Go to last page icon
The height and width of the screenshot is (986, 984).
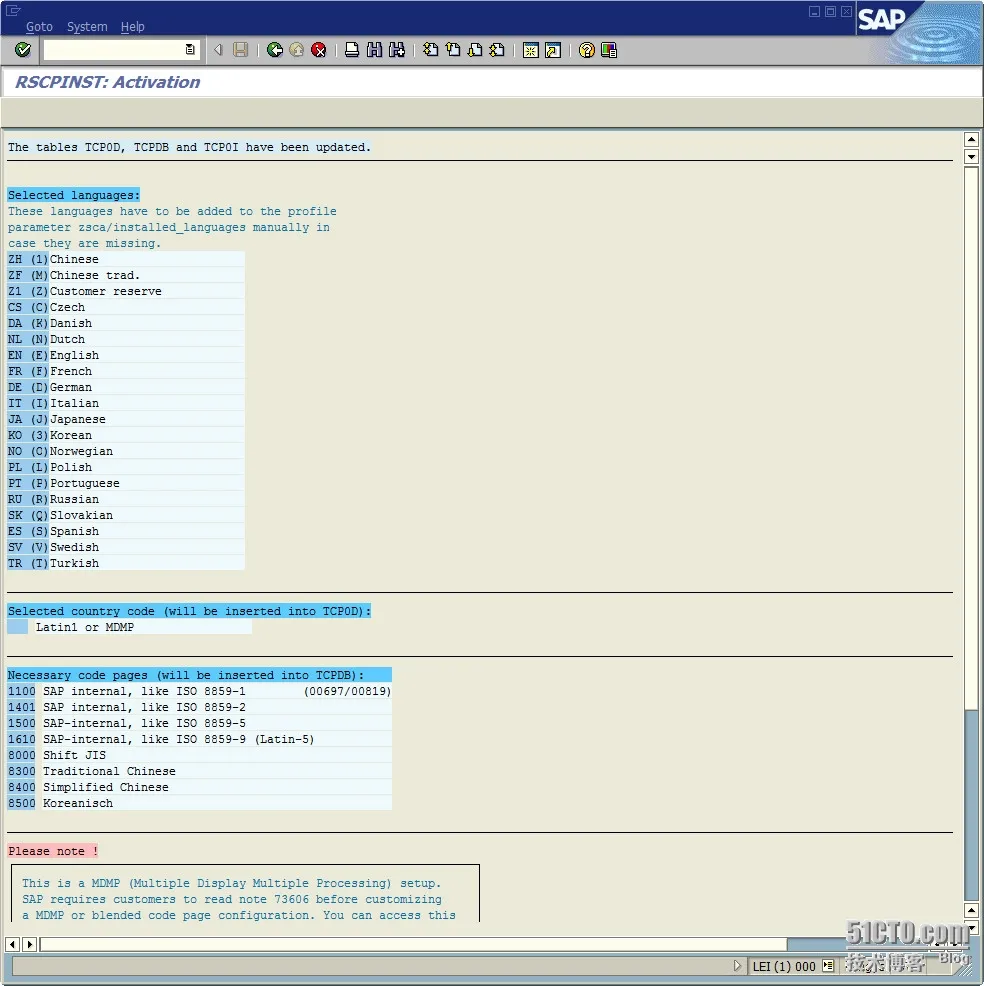(x=497, y=50)
